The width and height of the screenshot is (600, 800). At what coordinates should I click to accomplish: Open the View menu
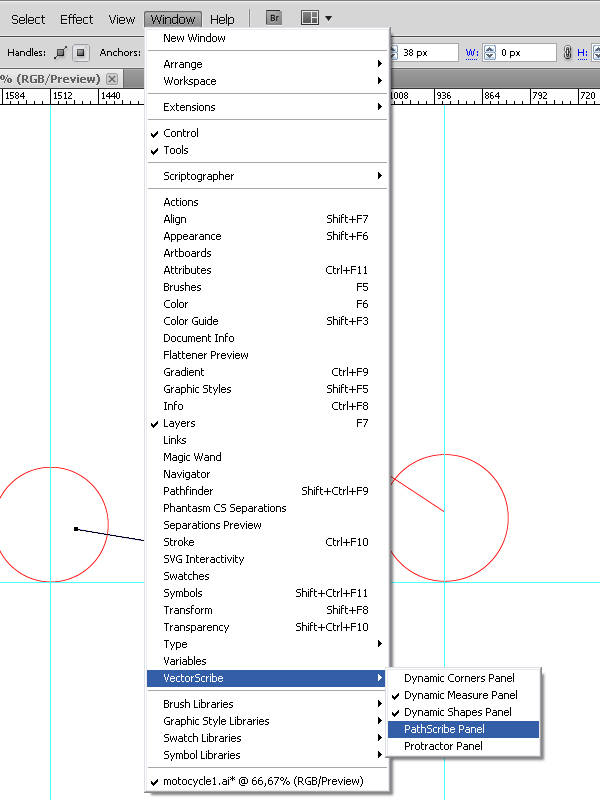pos(121,19)
